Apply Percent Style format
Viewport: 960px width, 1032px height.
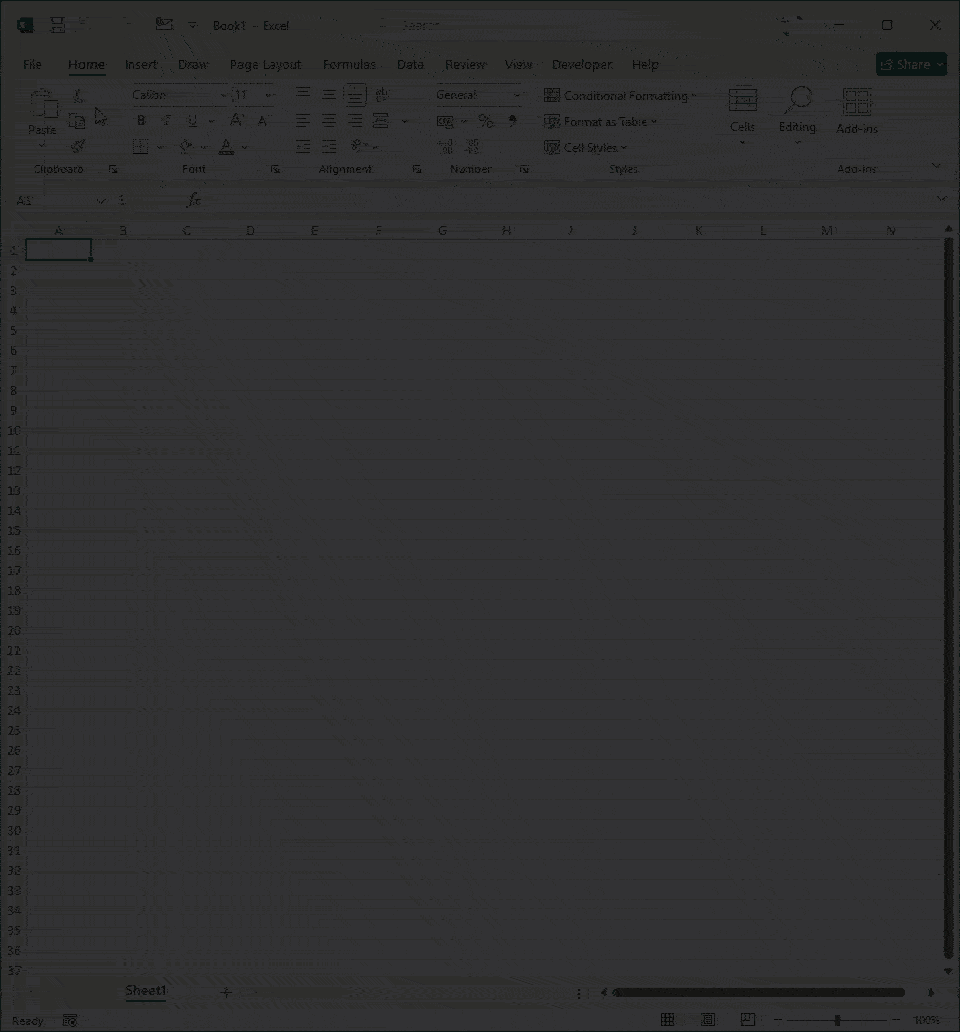point(486,121)
